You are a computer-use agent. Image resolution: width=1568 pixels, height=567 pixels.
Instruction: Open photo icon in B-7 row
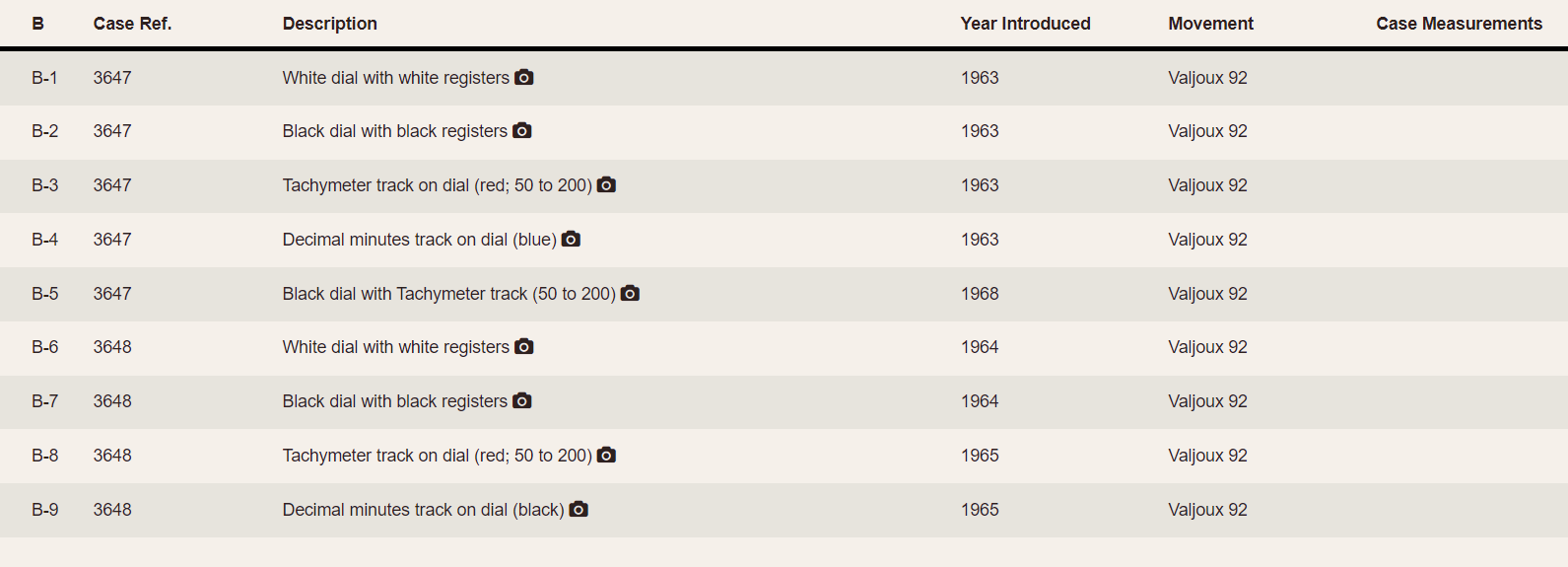[x=522, y=400]
